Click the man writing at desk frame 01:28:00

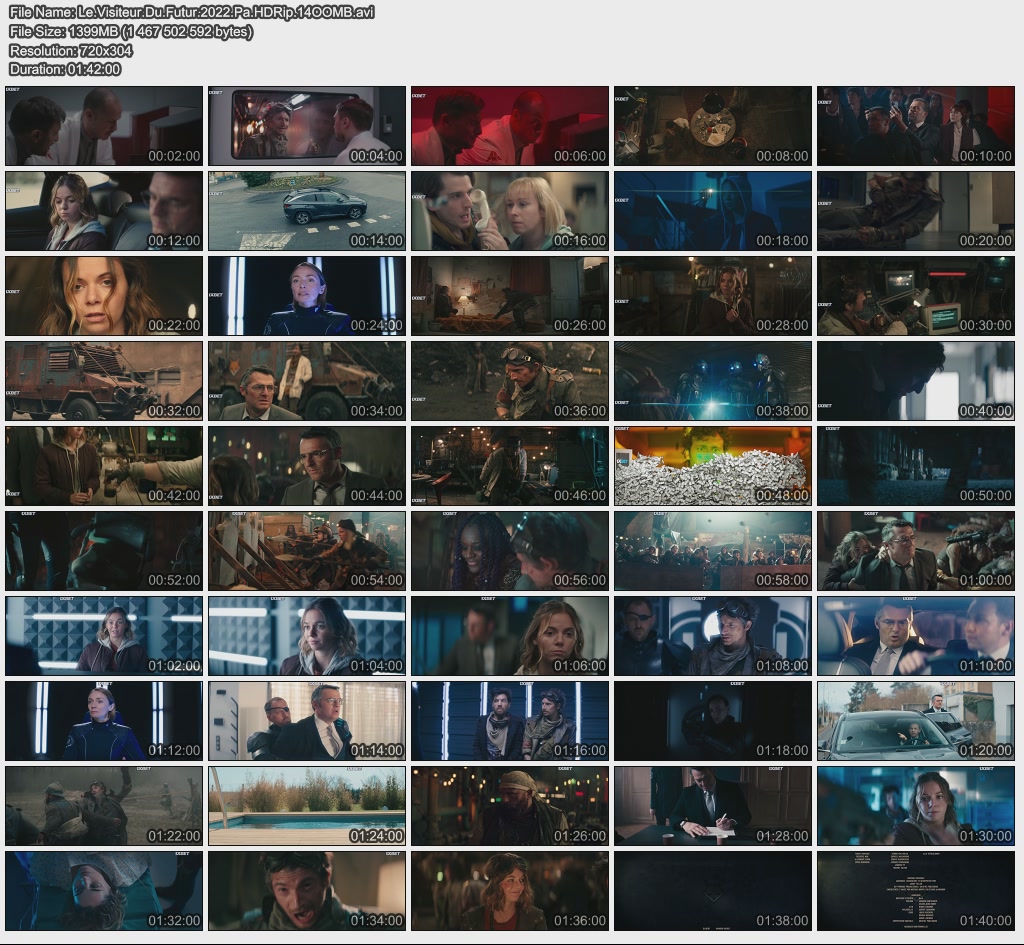point(712,806)
